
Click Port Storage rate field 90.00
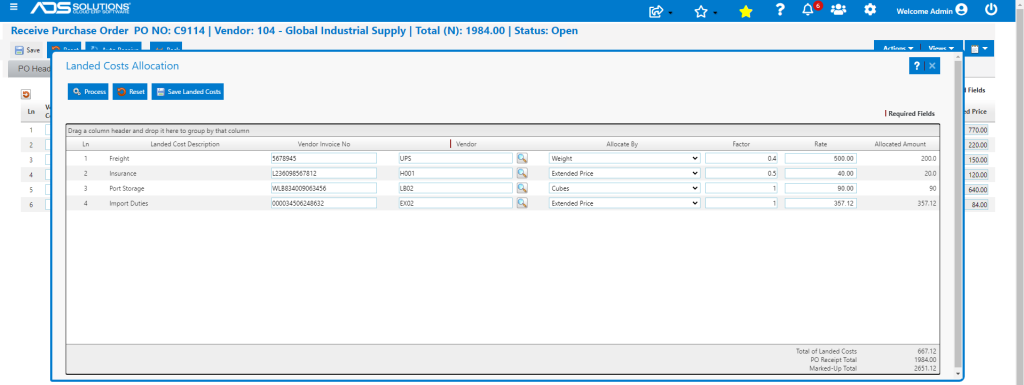click(821, 188)
